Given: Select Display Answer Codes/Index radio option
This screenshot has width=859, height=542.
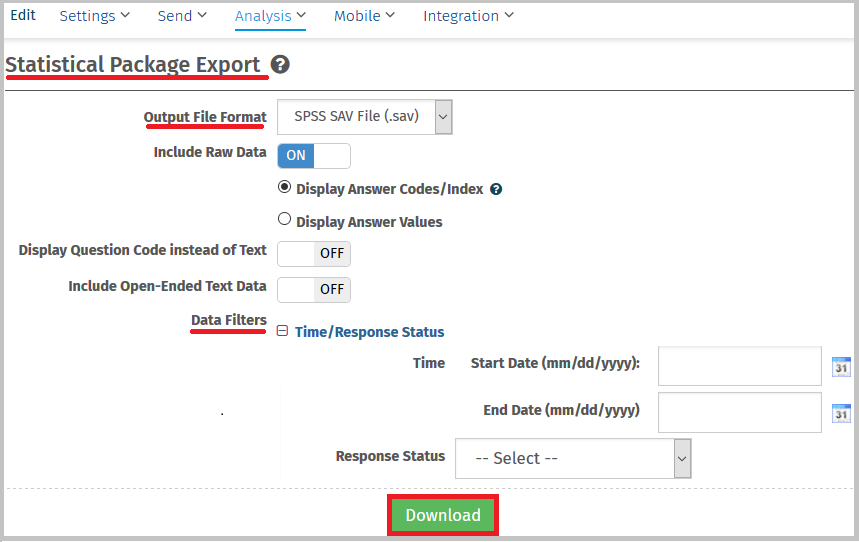Looking at the screenshot, I should pyautogui.click(x=284, y=187).
